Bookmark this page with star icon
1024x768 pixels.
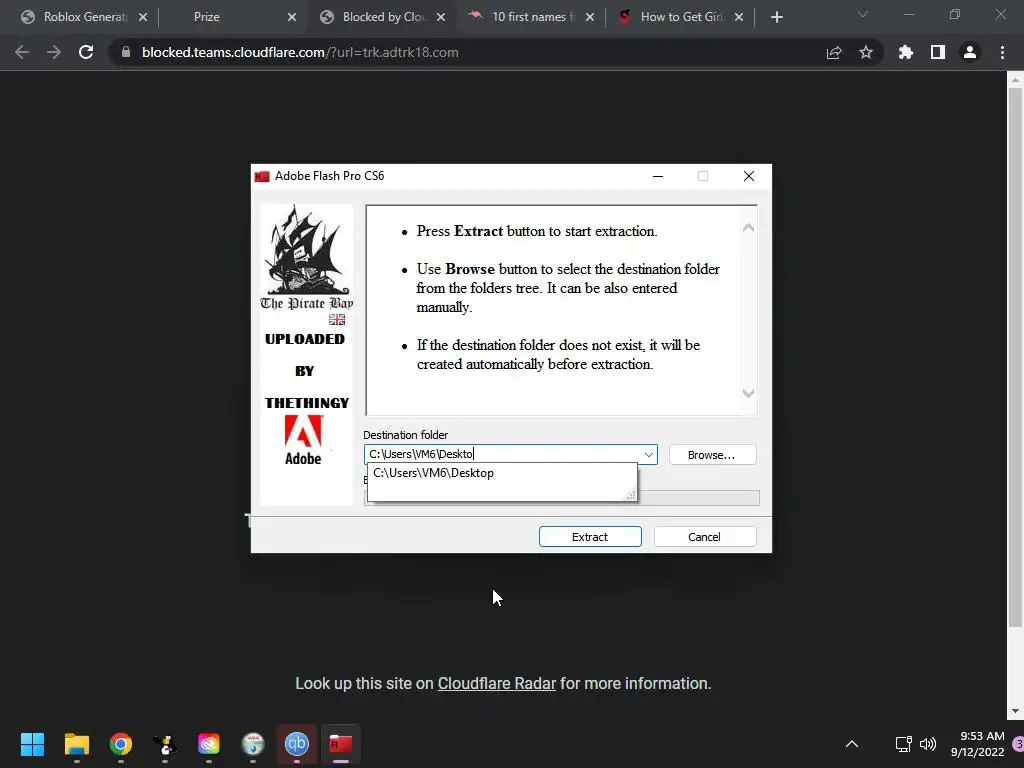(866, 52)
